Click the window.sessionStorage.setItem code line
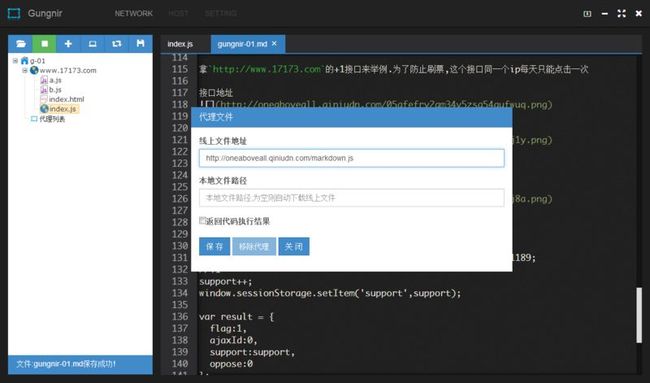The image size is (650, 383). tap(330, 293)
